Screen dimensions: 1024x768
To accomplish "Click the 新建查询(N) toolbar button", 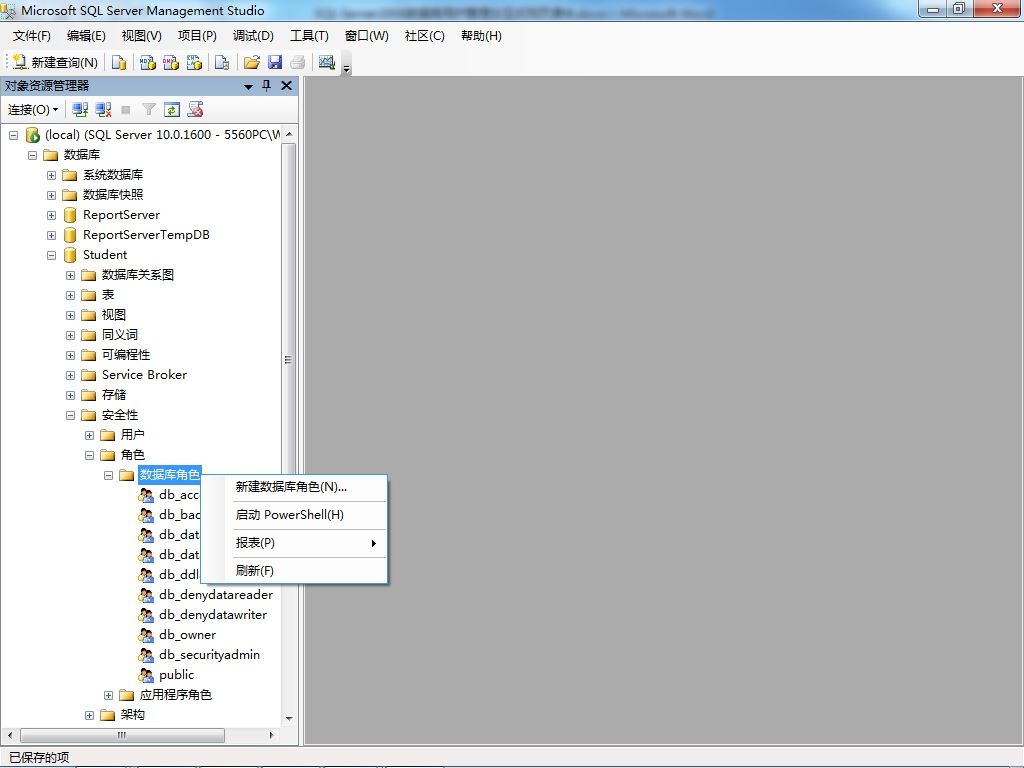I will (56, 62).
